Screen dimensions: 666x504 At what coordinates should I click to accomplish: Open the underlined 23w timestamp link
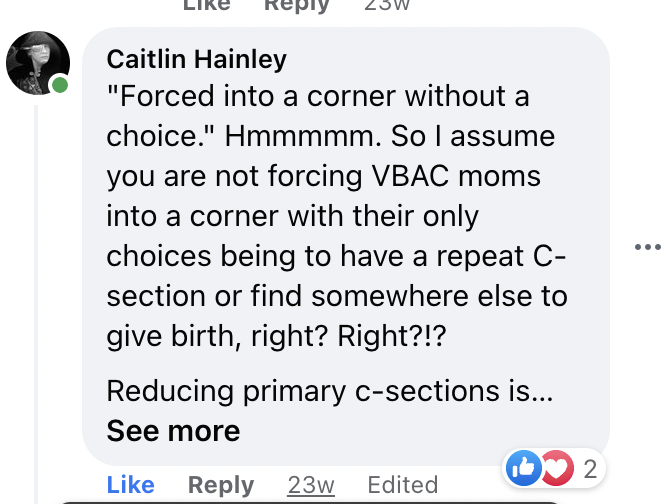tap(311, 484)
